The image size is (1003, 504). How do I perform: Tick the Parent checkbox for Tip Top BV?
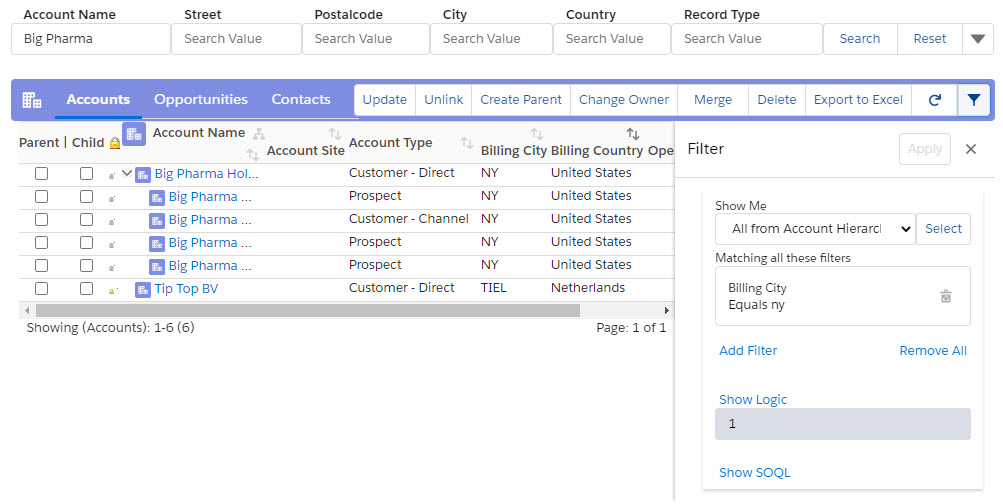point(42,288)
